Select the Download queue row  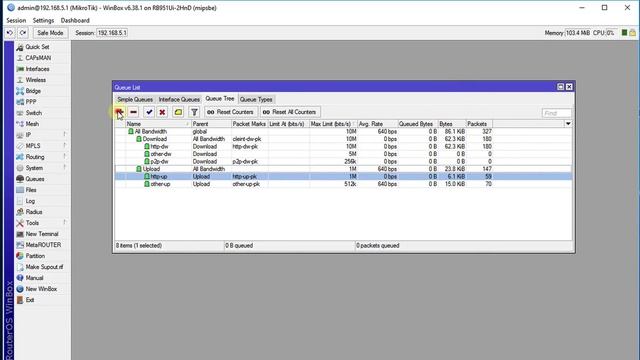tap(343, 139)
